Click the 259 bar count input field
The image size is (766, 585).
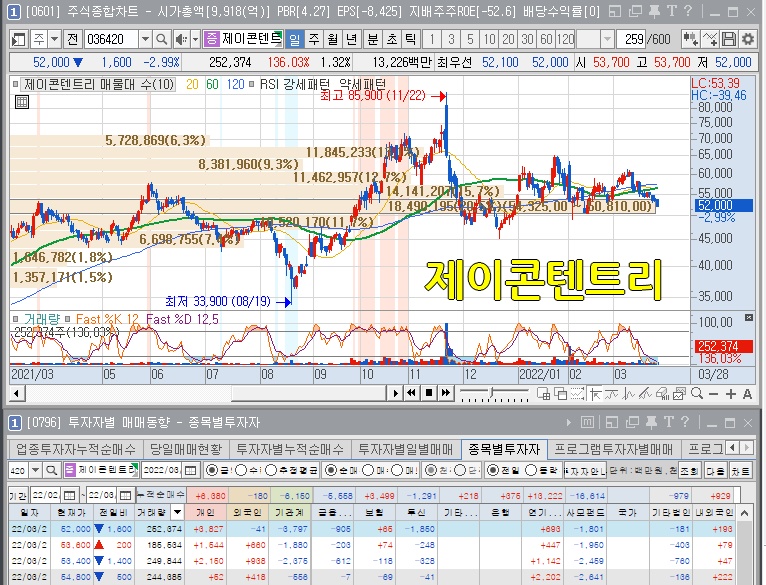click(631, 39)
